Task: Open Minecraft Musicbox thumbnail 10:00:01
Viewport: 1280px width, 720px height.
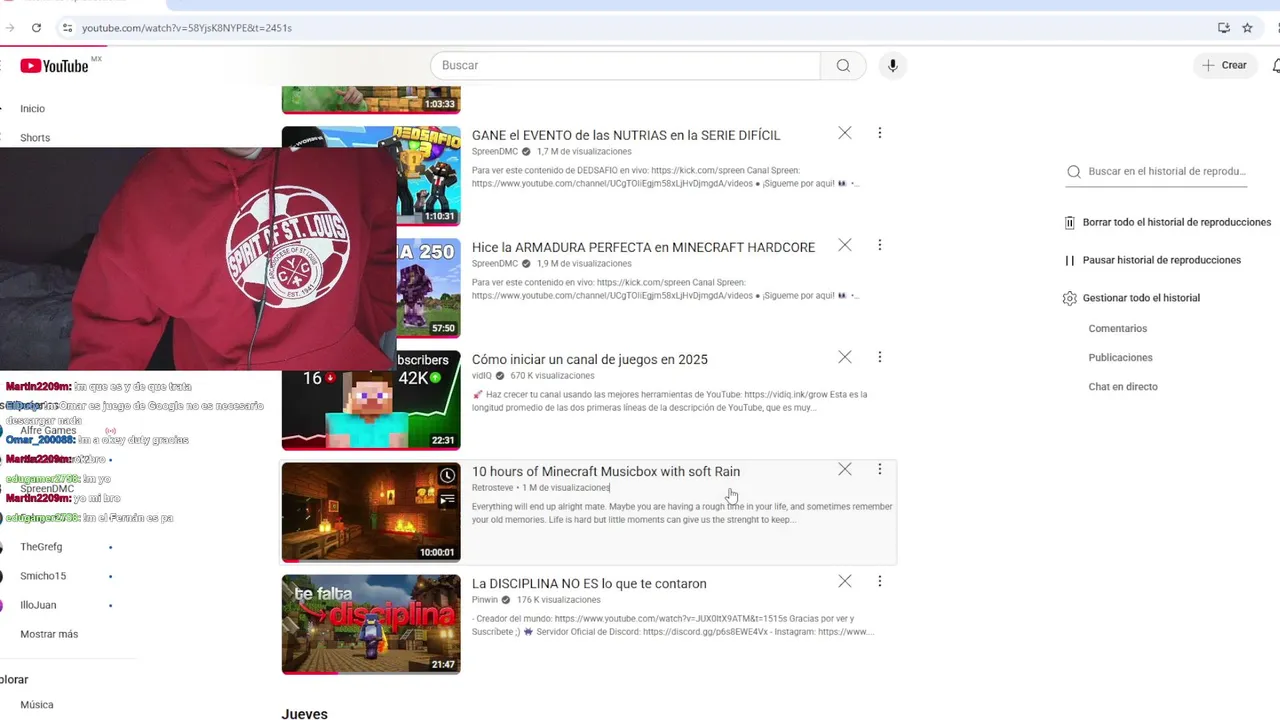Action: point(371,512)
